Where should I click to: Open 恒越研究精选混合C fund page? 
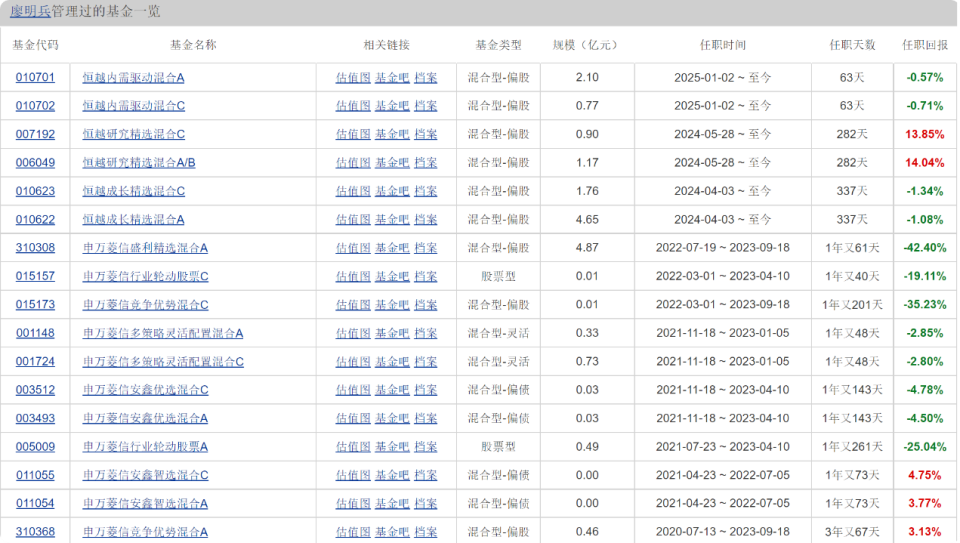coord(133,134)
